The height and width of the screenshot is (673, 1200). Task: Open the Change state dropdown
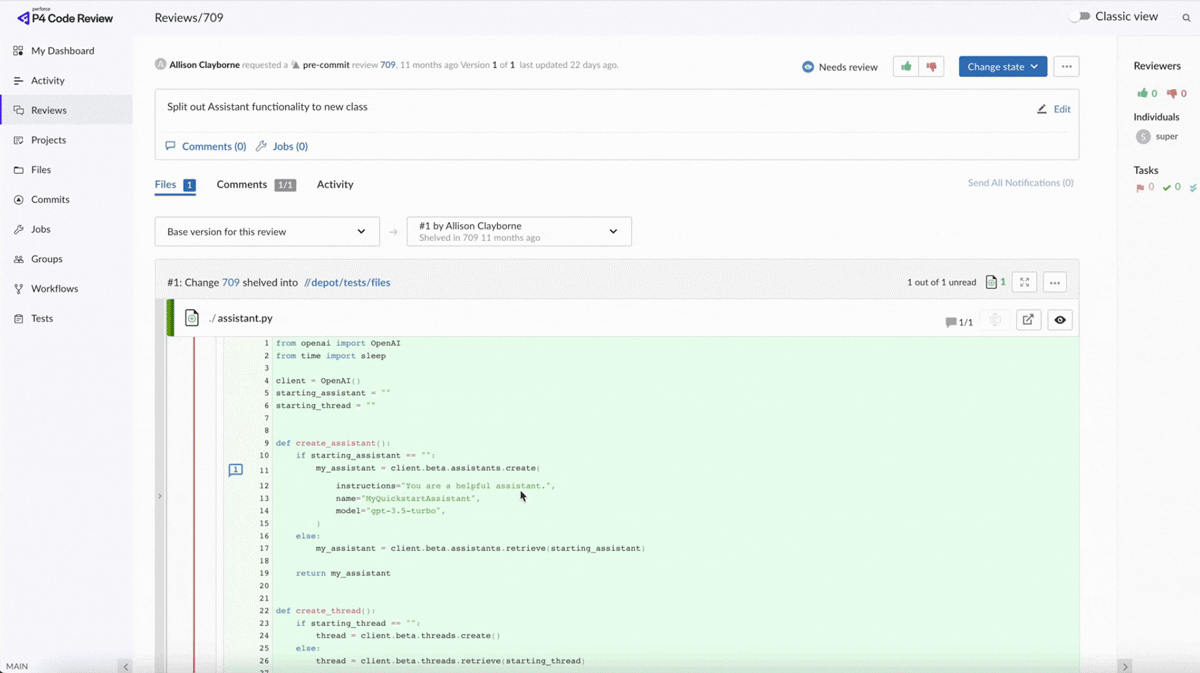pos(1002,67)
